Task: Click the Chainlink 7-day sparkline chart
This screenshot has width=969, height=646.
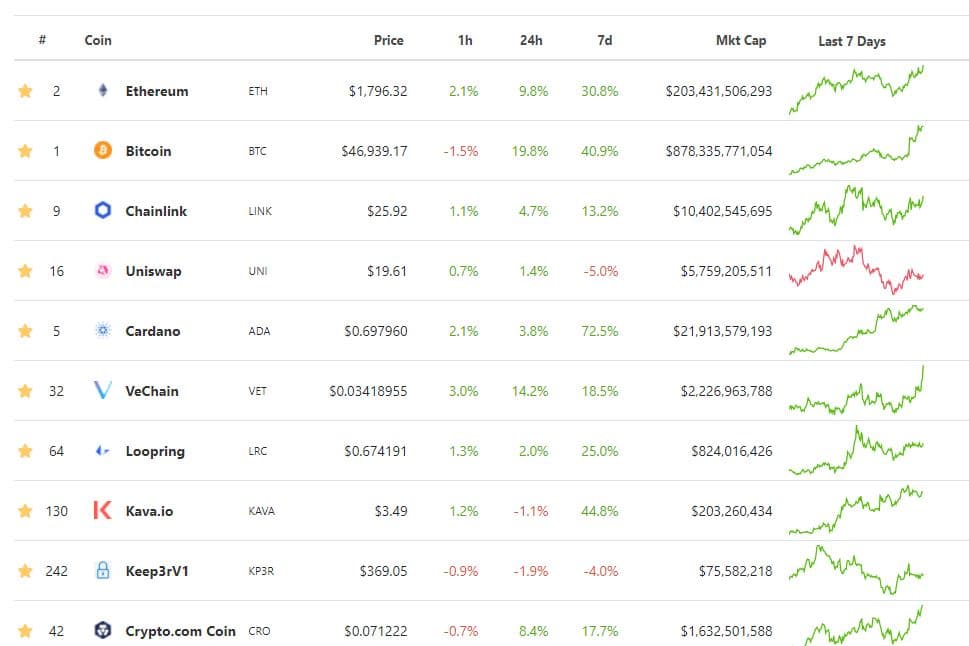Action: (x=856, y=210)
